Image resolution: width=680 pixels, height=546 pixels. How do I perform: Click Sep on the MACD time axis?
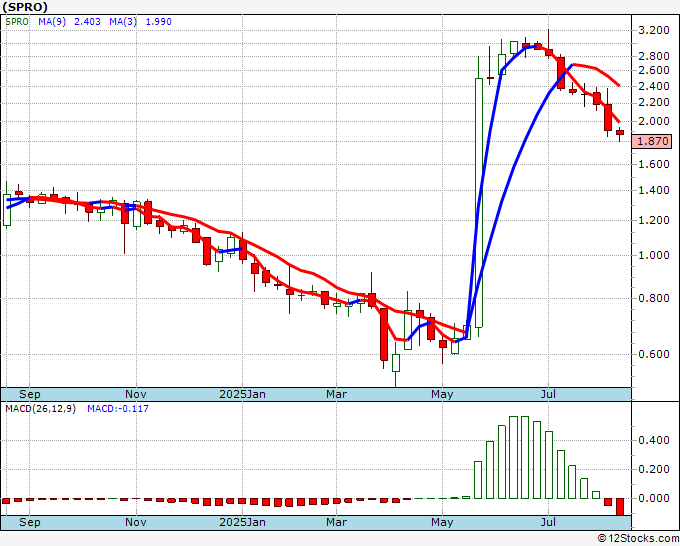click(x=29, y=522)
